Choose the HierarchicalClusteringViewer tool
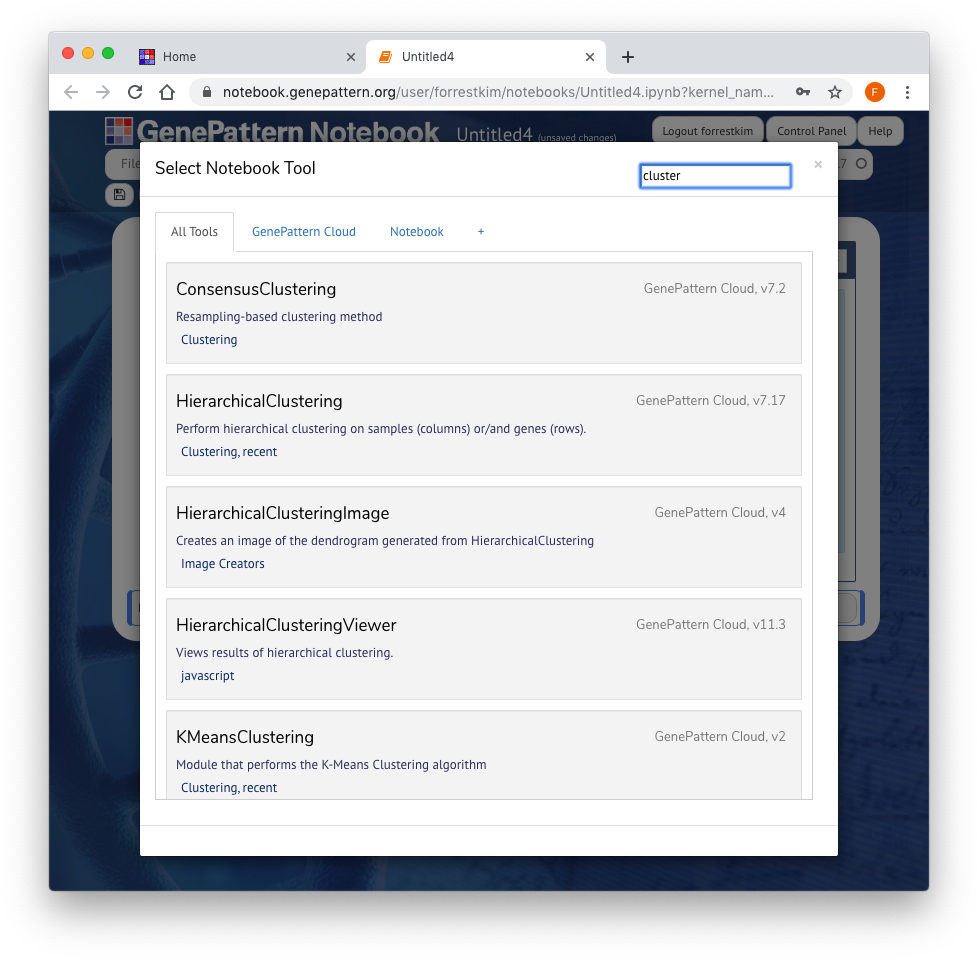 [x=484, y=649]
